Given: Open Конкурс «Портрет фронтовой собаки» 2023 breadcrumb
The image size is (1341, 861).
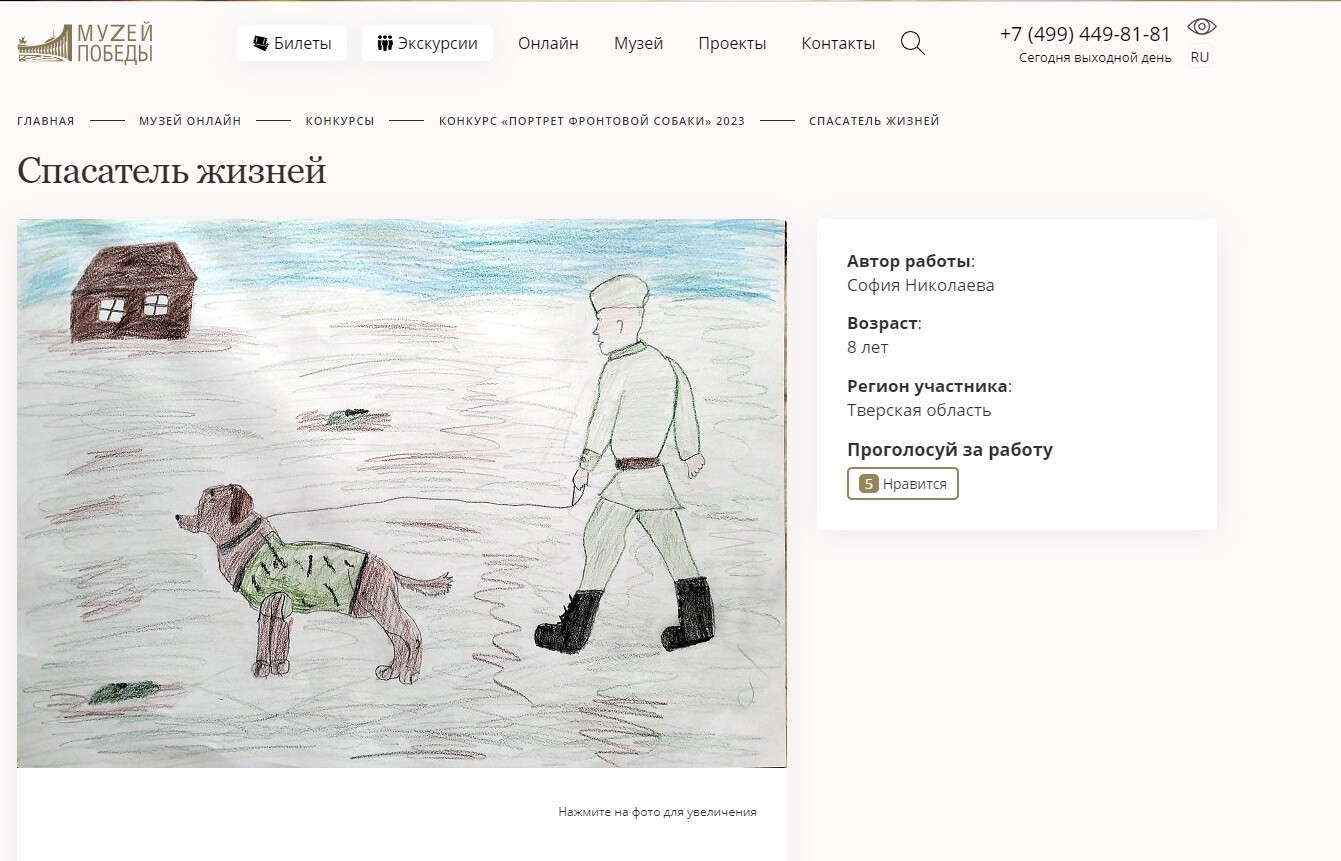Looking at the screenshot, I should pyautogui.click(x=592, y=121).
